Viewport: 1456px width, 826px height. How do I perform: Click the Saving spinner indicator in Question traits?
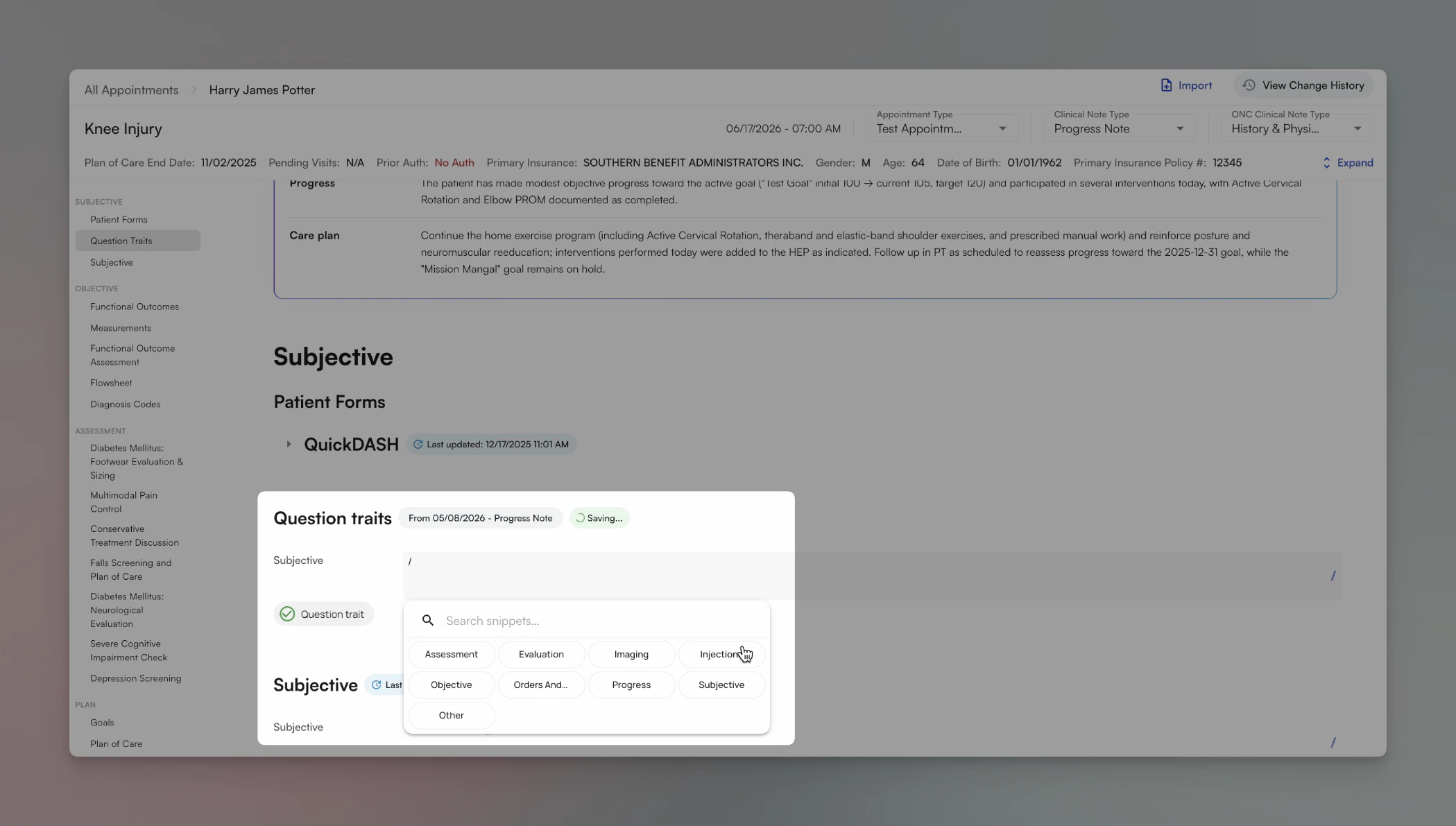pyautogui.click(x=580, y=517)
